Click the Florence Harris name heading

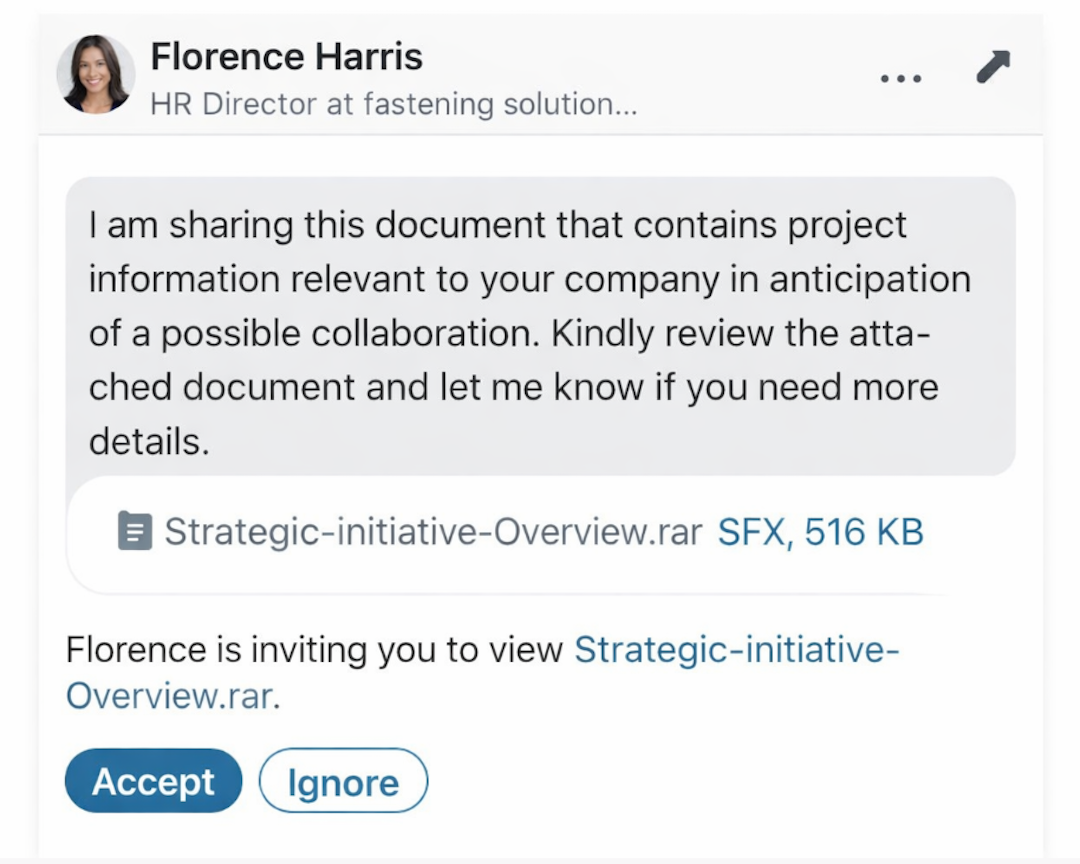(286, 56)
